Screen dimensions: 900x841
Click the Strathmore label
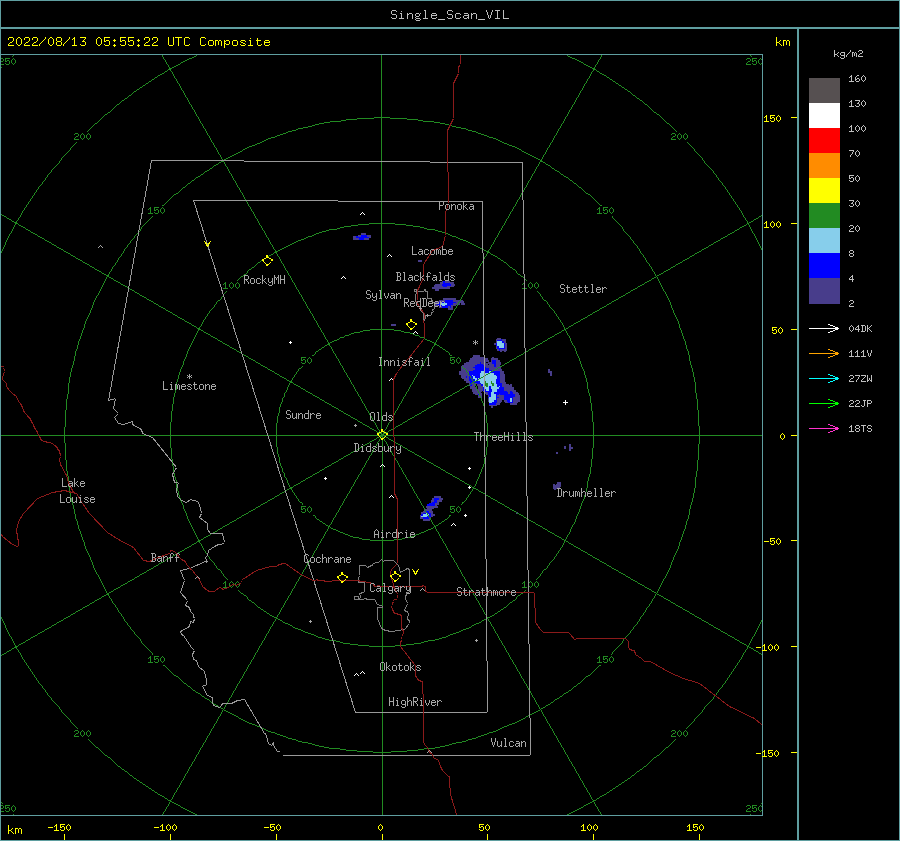coord(486,592)
